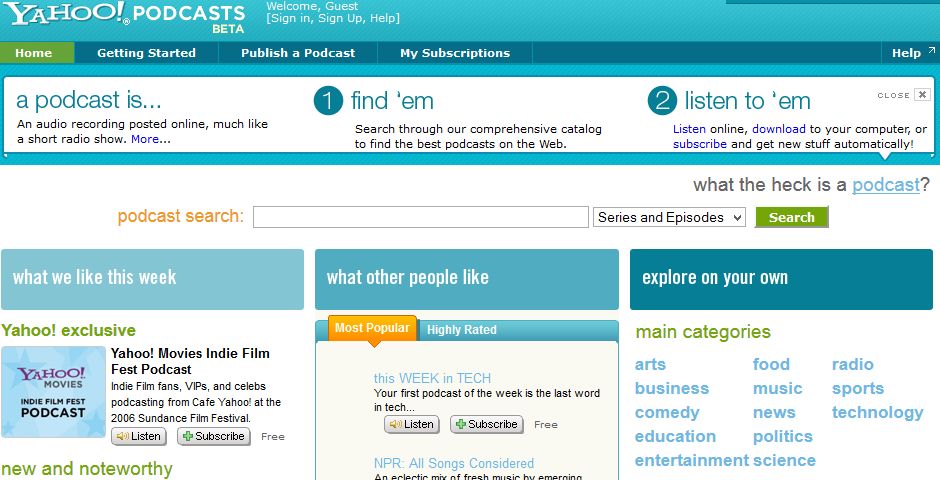Browse the music category
The image size is (940, 480).
(x=778, y=388)
